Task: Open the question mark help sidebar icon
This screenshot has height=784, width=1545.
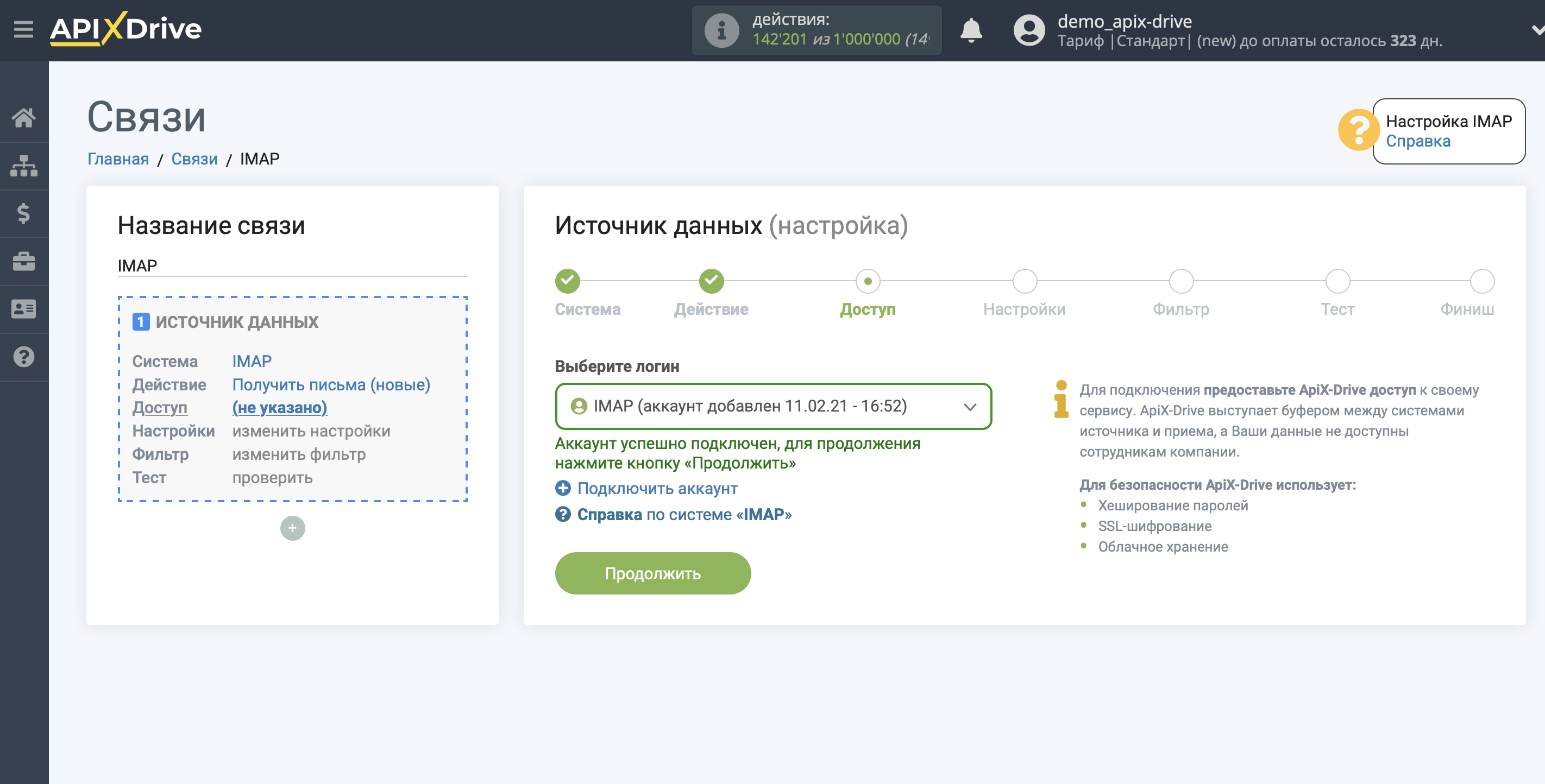Action: coord(23,357)
